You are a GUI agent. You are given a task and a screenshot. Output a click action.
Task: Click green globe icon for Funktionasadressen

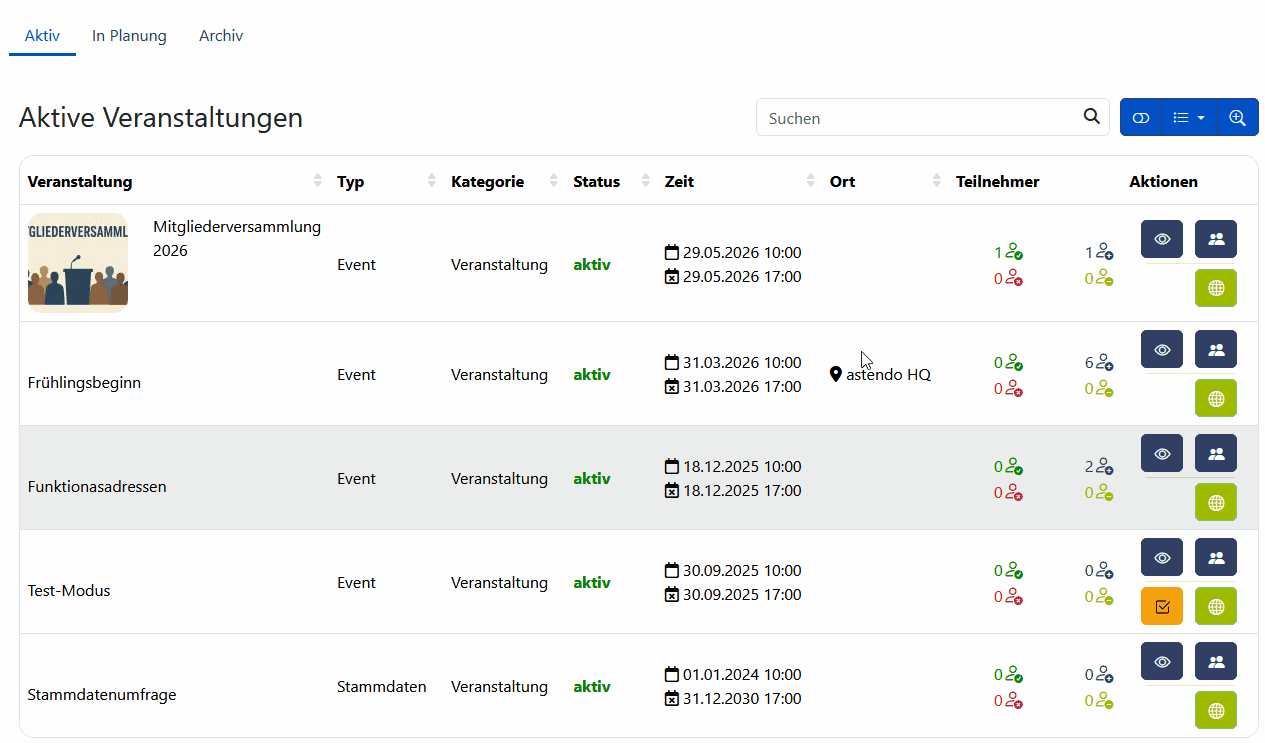(1215, 502)
